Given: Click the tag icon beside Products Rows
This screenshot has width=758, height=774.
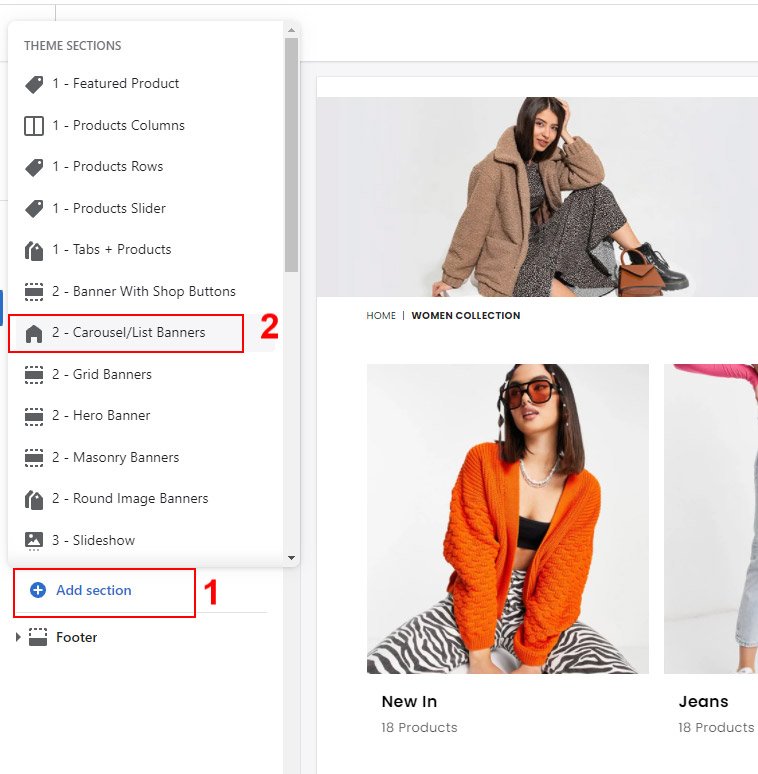Looking at the screenshot, I should tap(34, 167).
